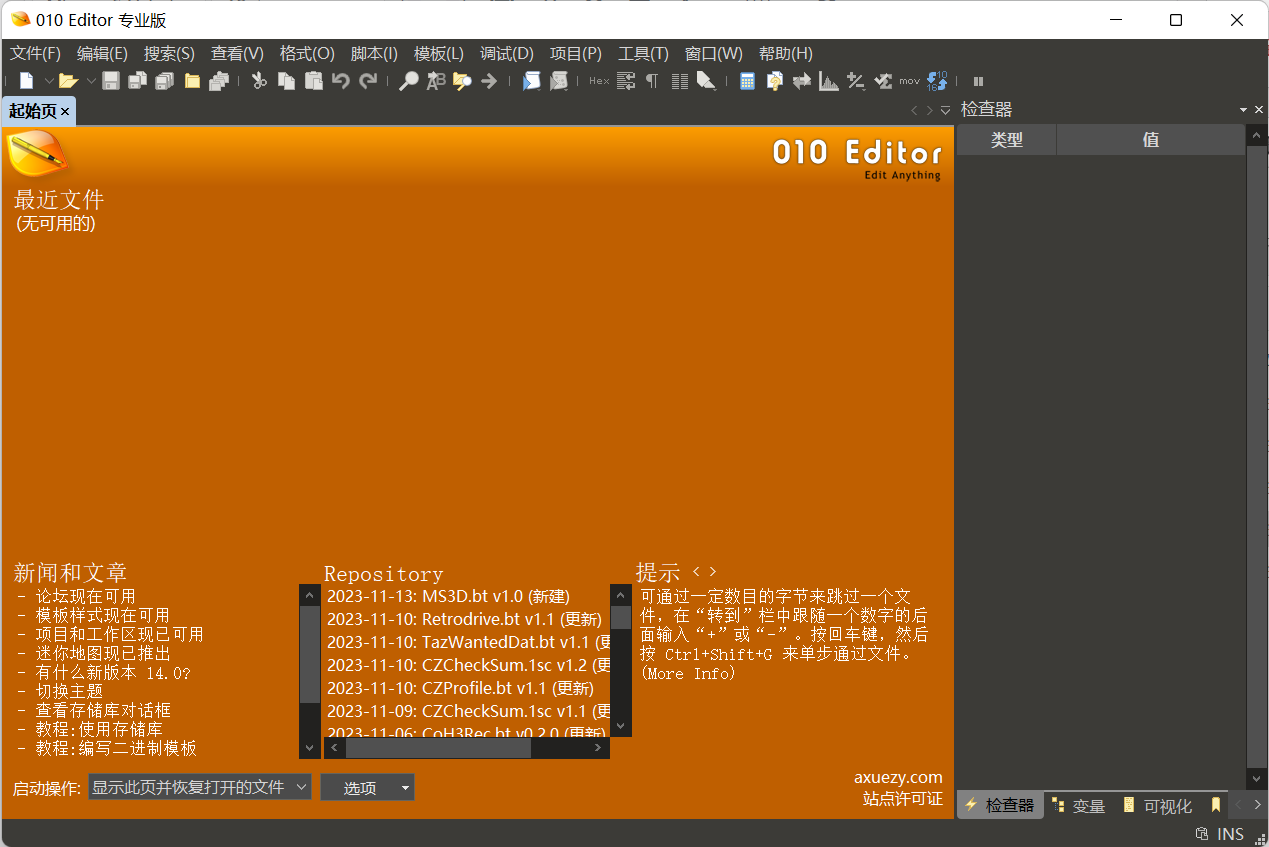Click the highlighter marker icon

pyautogui.click(x=706, y=81)
